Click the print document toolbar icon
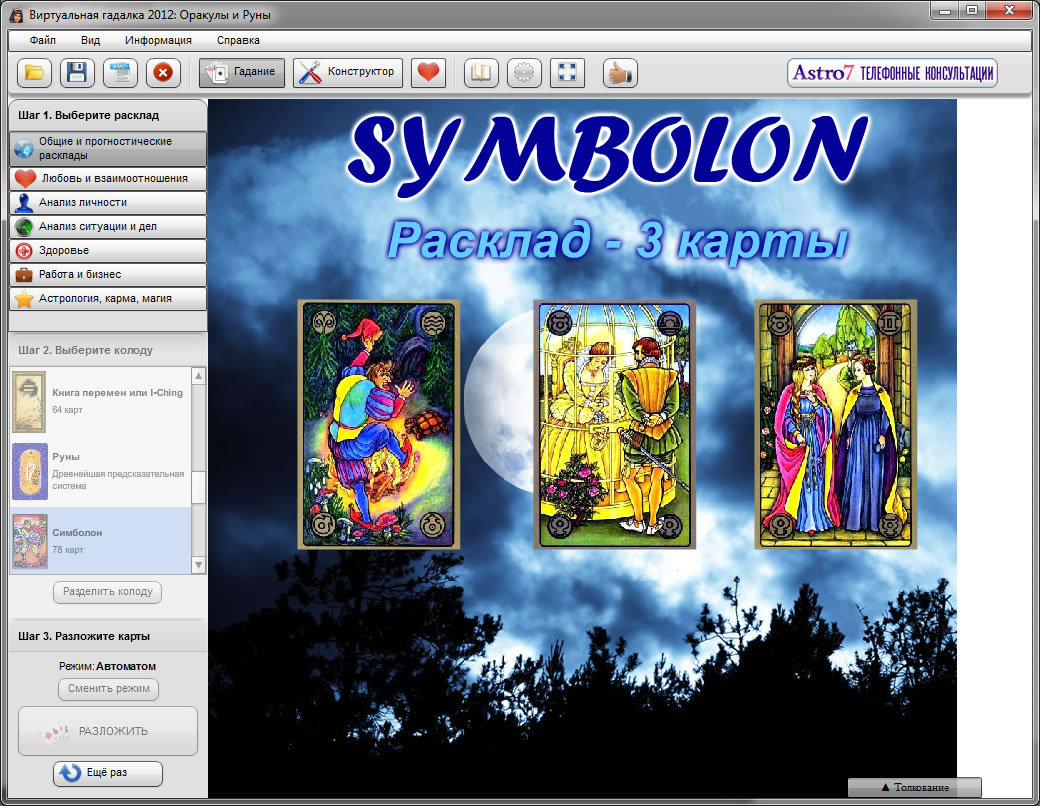 [120, 72]
